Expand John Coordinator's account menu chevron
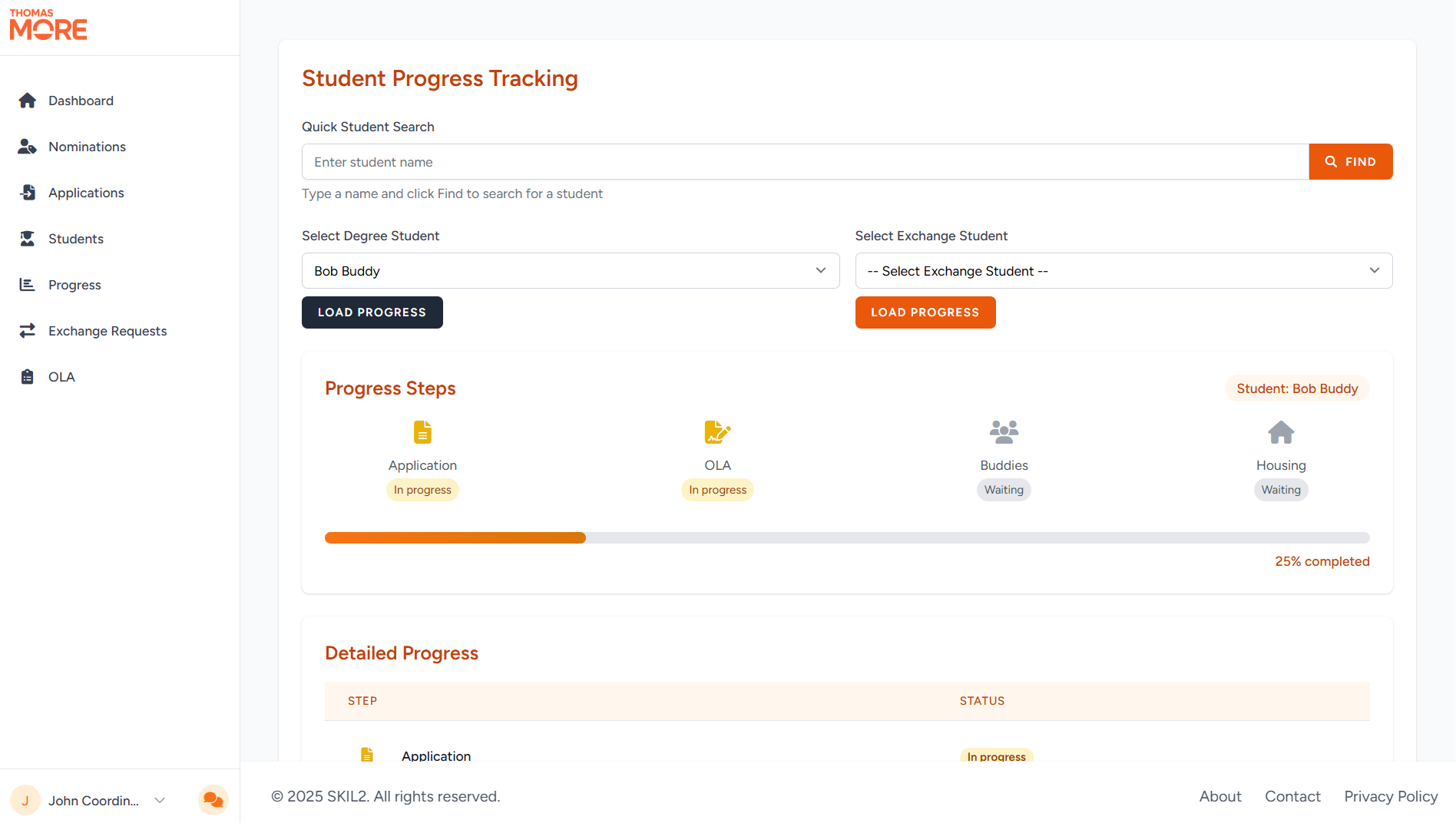1456x823 pixels. tap(159, 800)
